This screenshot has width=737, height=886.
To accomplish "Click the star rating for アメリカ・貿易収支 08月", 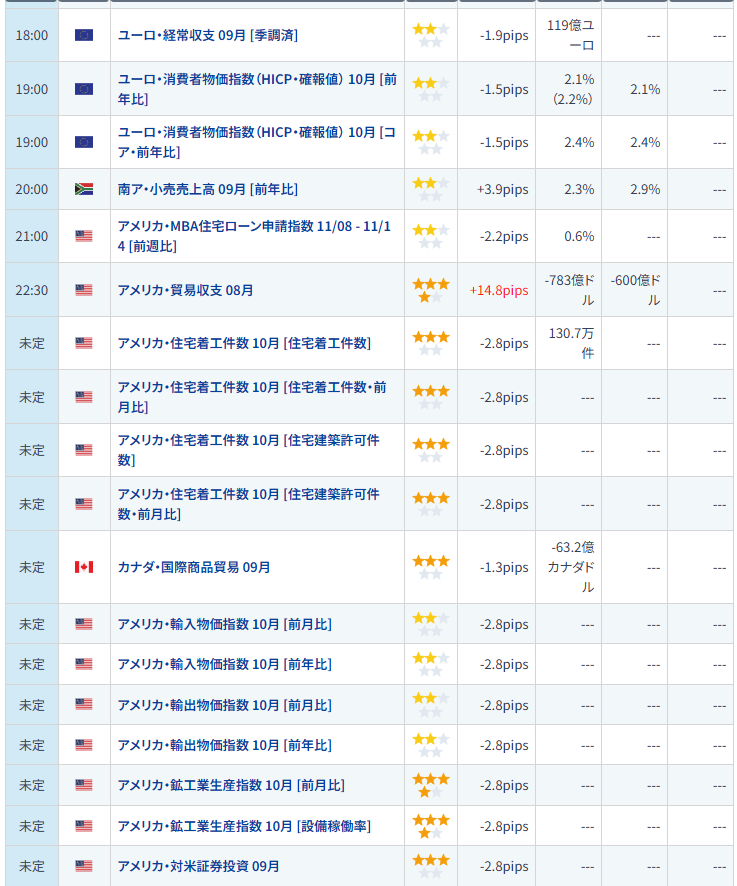I will pos(431,290).
